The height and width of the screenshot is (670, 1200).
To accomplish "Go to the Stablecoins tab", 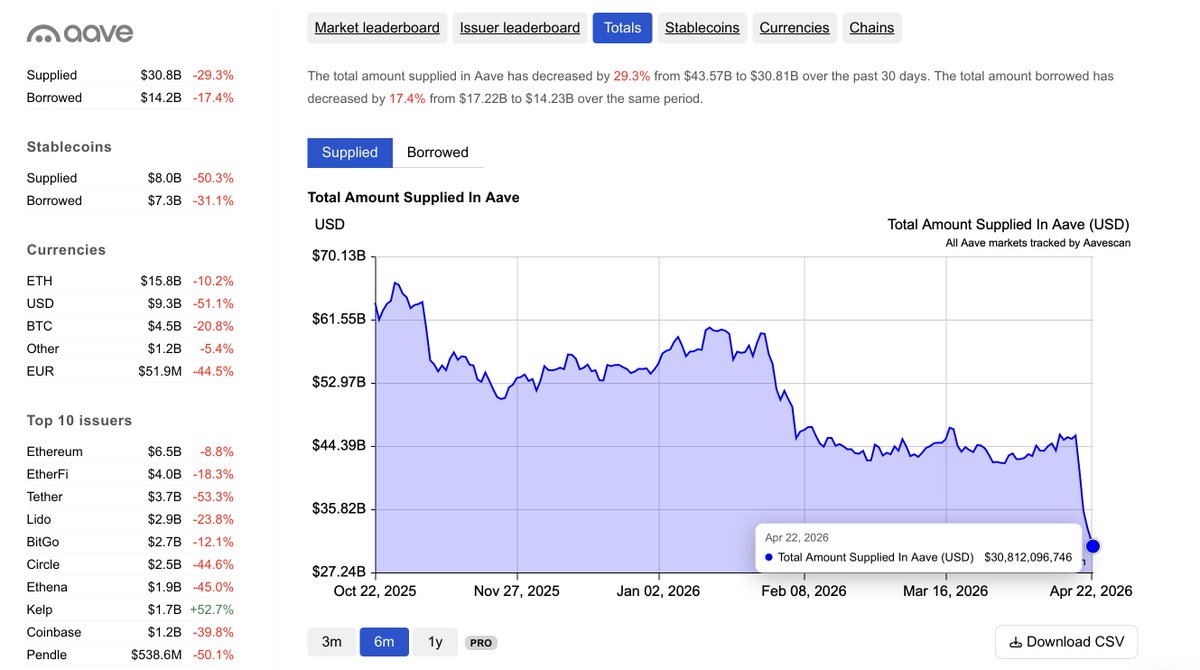I will pyautogui.click(x=702, y=28).
